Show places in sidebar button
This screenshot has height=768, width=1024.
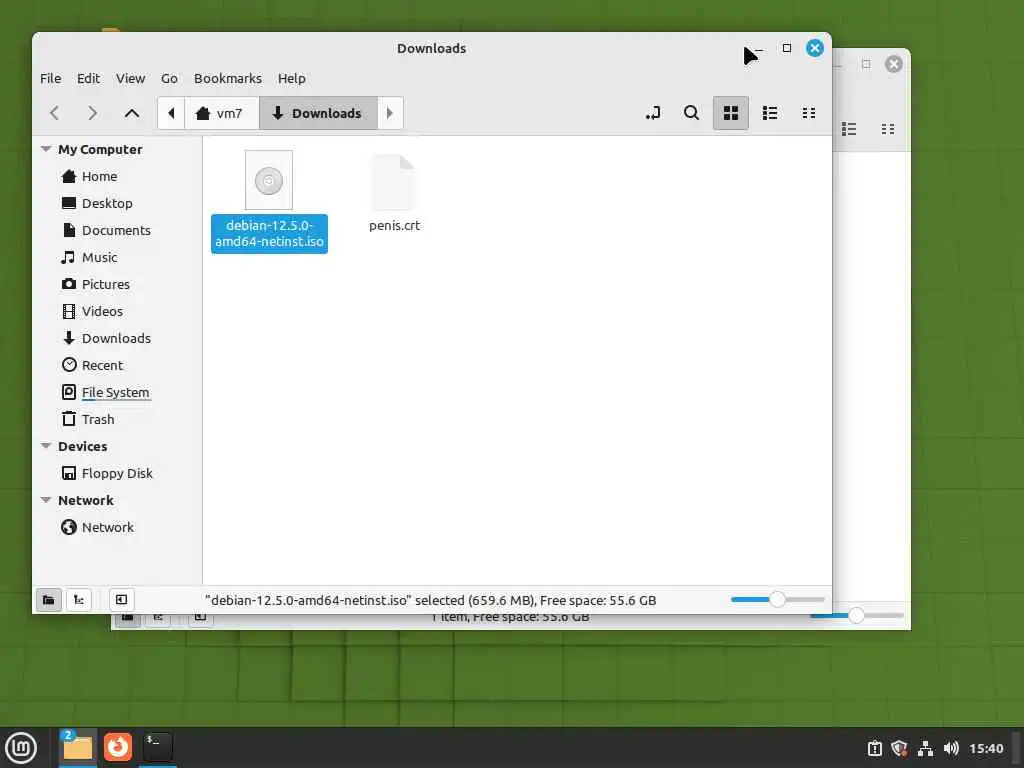[48, 600]
